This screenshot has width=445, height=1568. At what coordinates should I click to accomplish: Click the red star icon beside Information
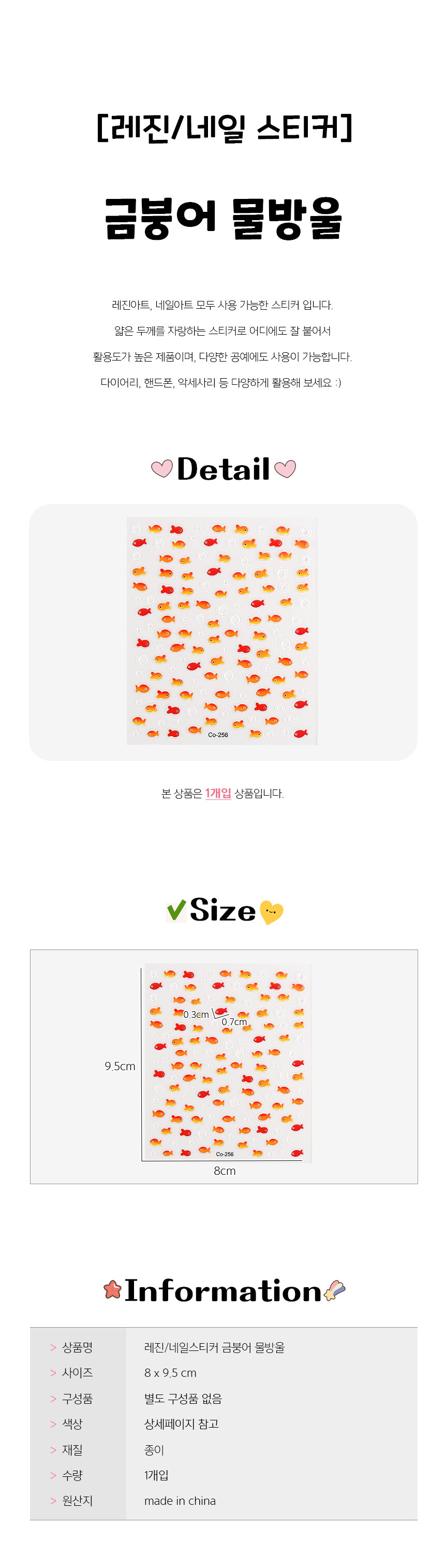click(x=112, y=1289)
